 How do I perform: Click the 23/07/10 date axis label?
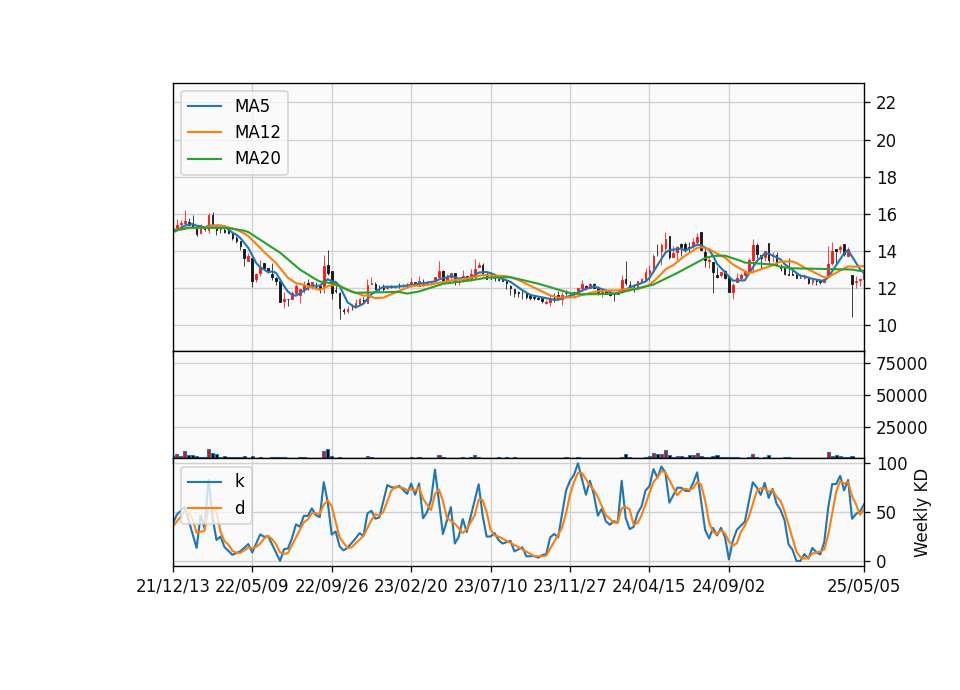pyautogui.click(x=490, y=587)
